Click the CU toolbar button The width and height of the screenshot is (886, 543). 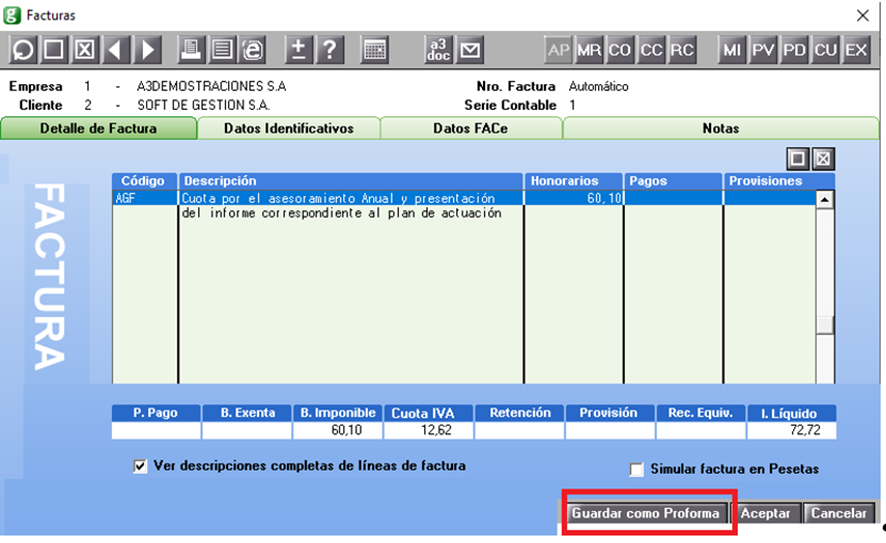tap(825, 50)
